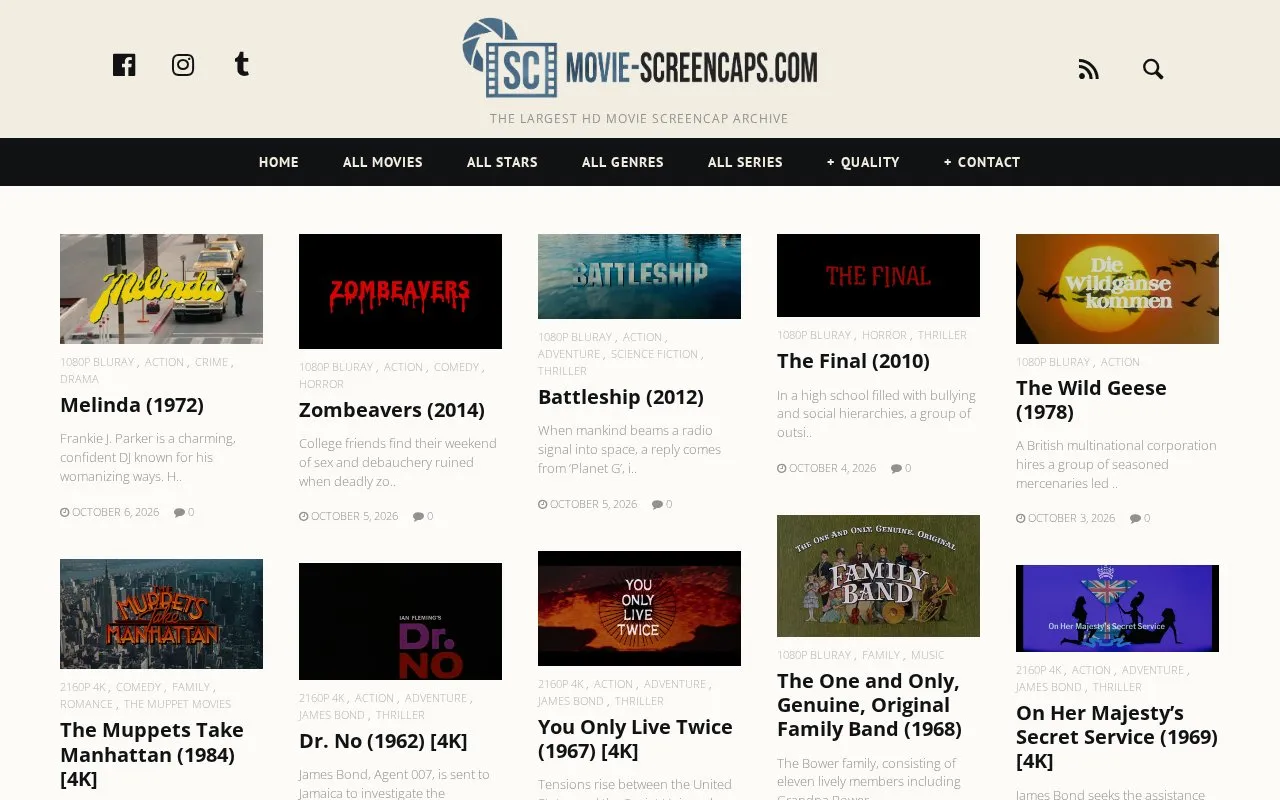The width and height of the screenshot is (1280, 800).
Task: Open comments count for The Wild Geese
Action: (x=1140, y=518)
